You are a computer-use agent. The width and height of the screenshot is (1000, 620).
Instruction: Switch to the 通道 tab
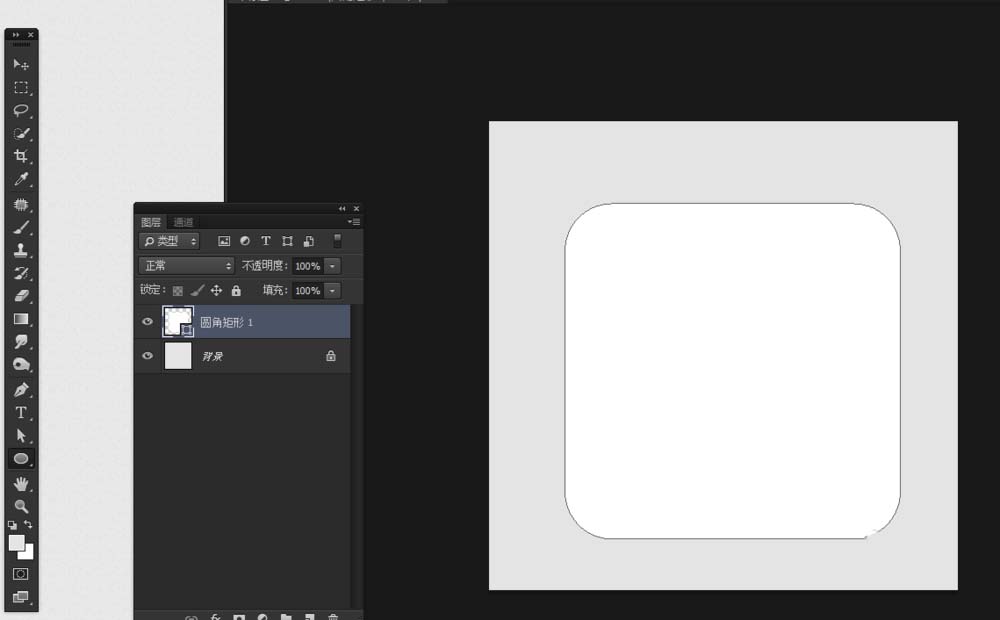(x=183, y=222)
